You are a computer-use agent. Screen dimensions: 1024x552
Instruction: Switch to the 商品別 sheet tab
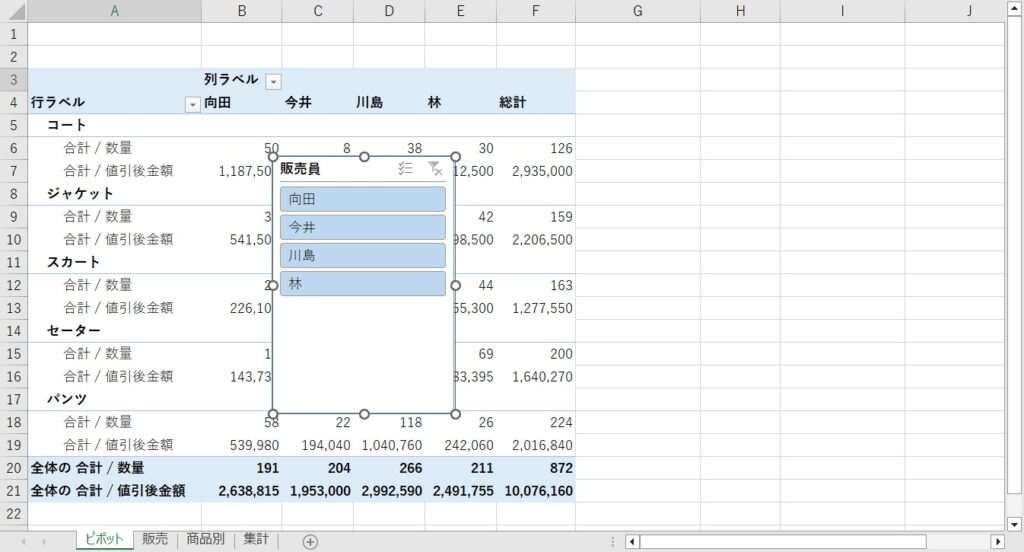click(205, 540)
